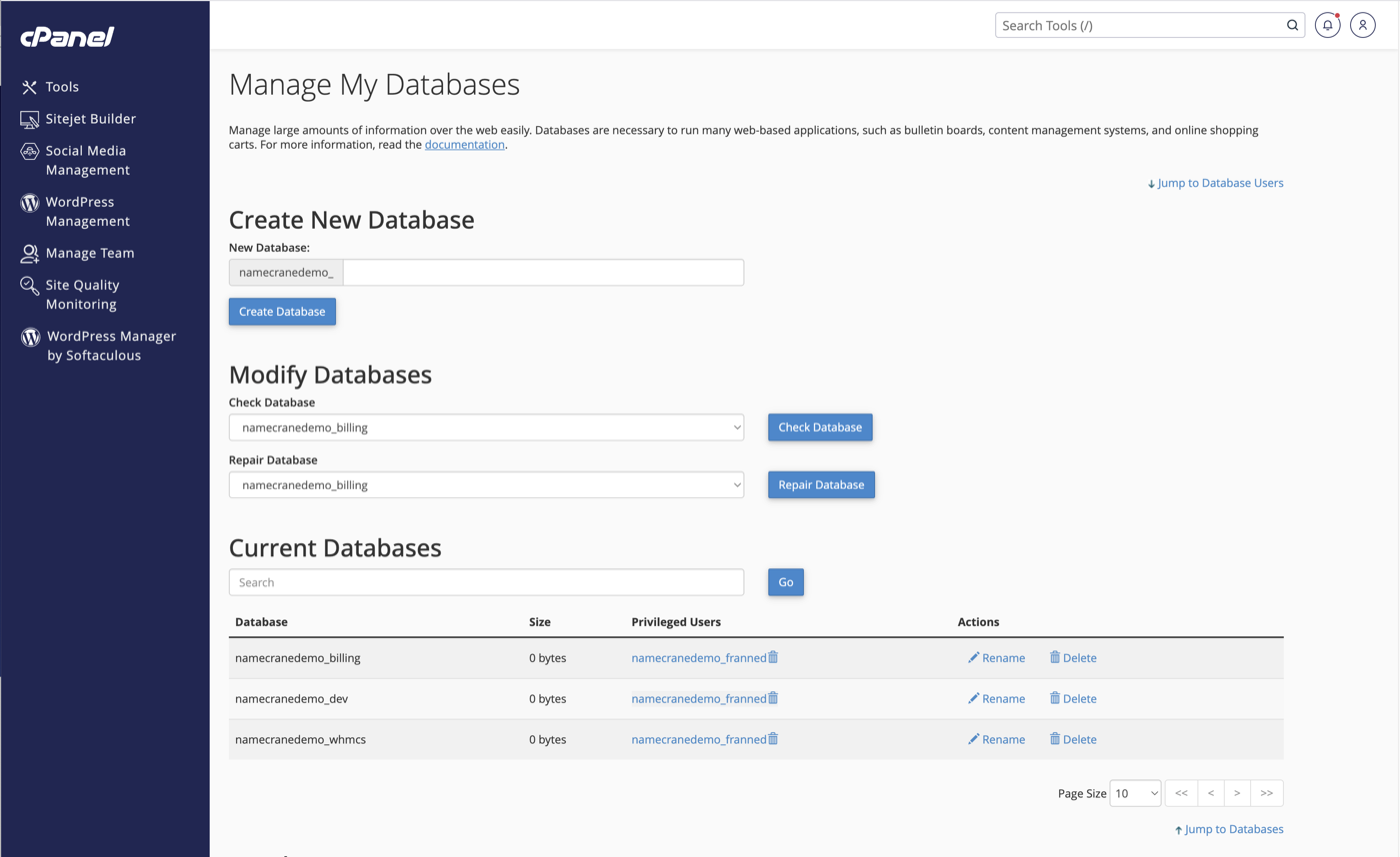
Task: Click the Social Media Management icon
Action: click(28, 151)
